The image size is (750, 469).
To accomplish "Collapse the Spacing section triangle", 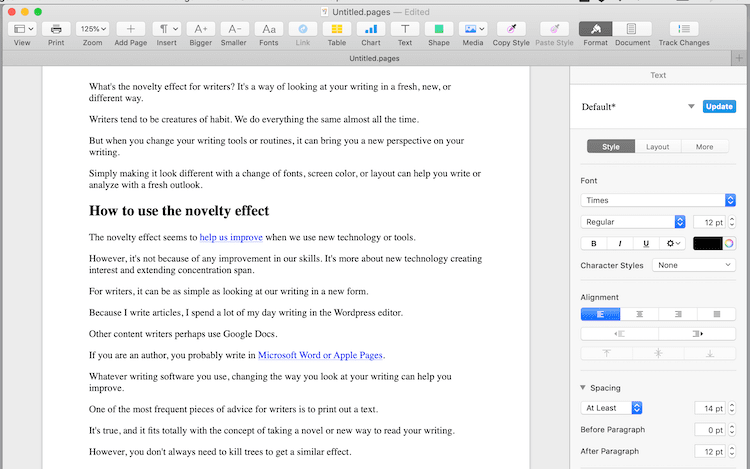I will pyautogui.click(x=583, y=387).
